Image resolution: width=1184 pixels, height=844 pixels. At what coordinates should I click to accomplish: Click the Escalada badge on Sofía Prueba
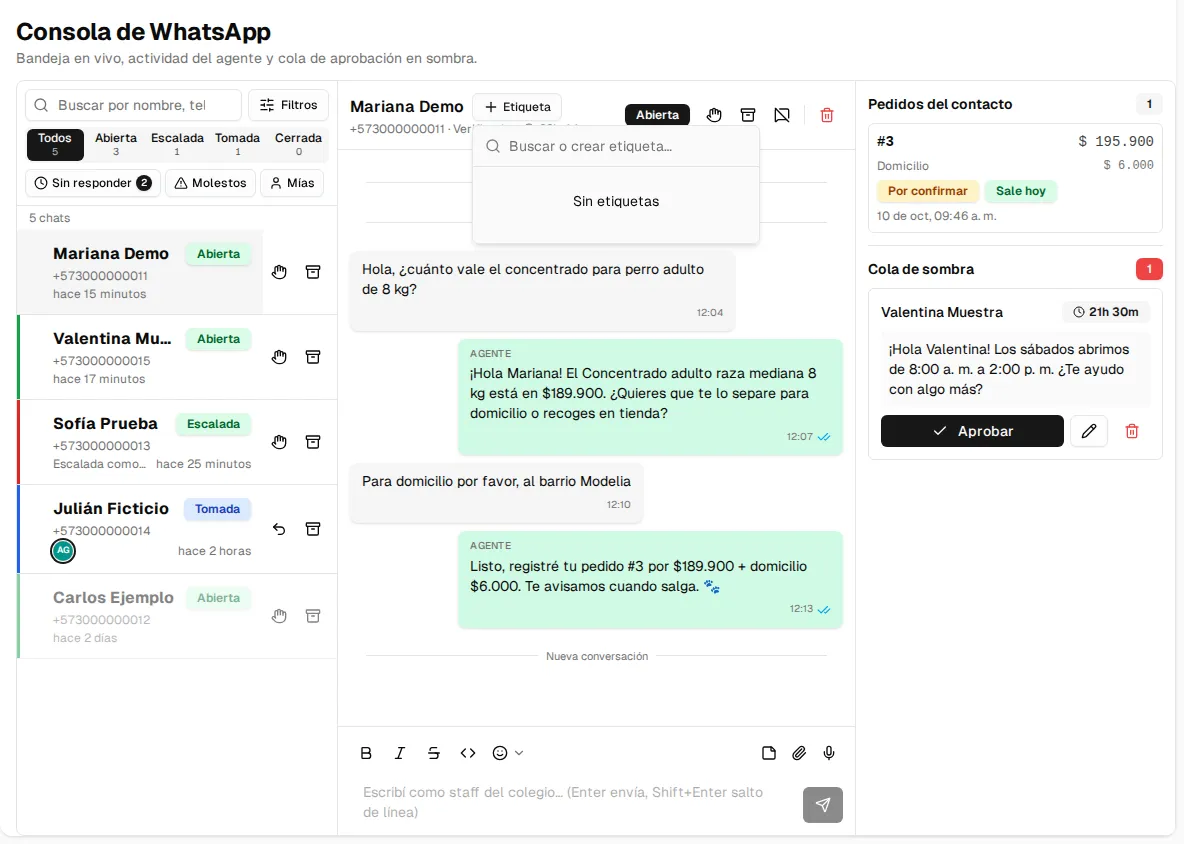click(214, 424)
